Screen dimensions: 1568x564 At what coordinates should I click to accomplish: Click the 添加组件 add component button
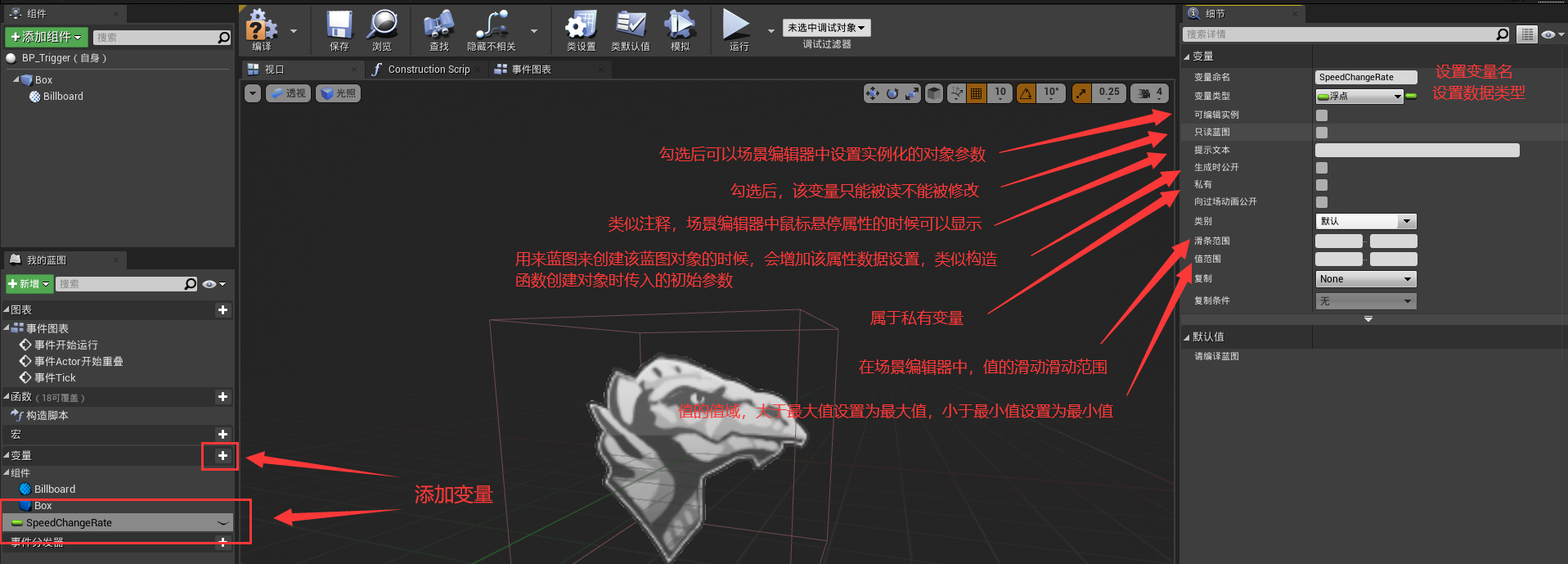point(47,38)
